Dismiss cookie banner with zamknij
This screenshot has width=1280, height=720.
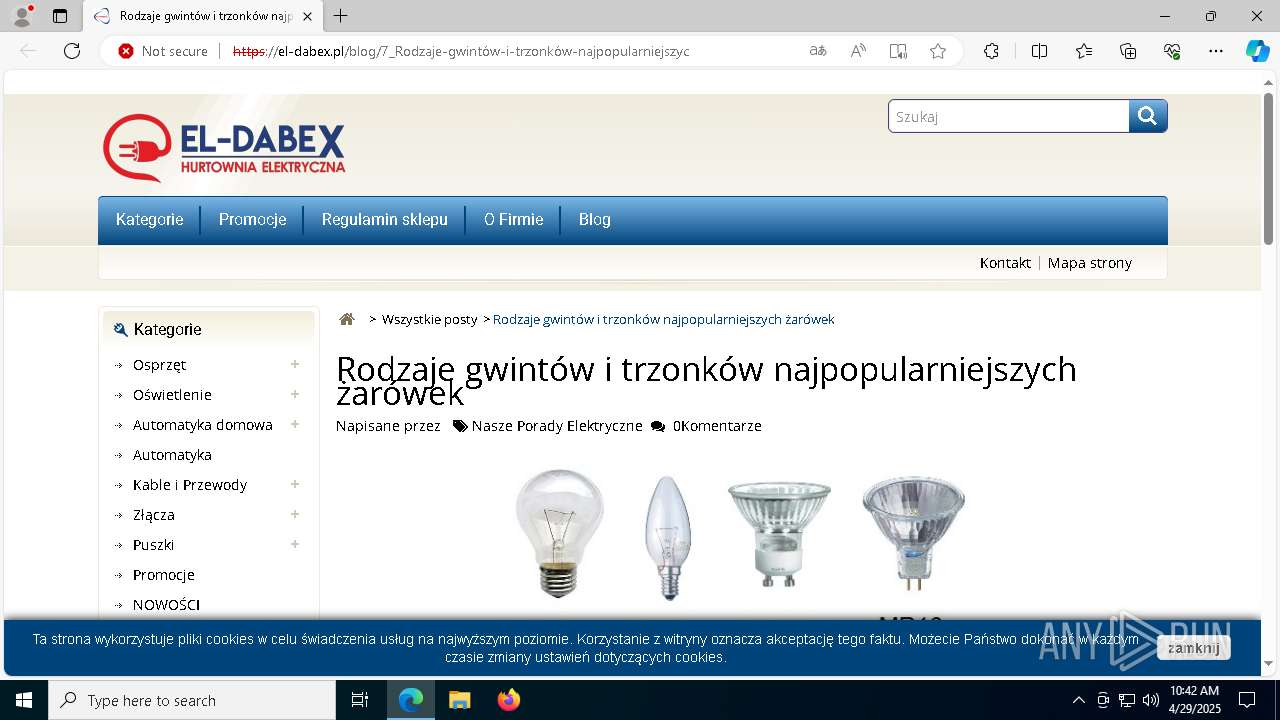click(x=1193, y=648)
